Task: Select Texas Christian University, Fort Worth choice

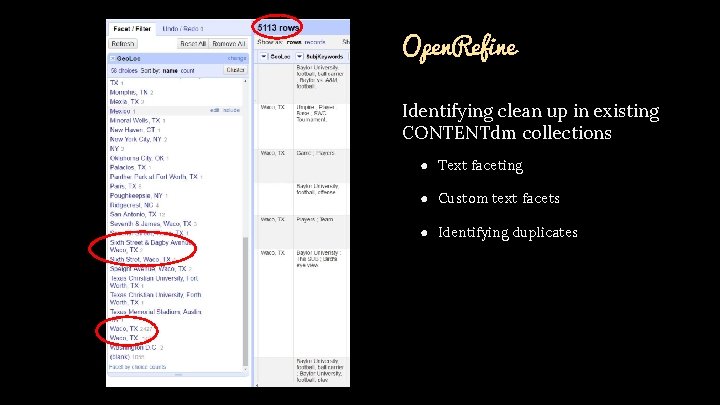Action: [154, 282]
